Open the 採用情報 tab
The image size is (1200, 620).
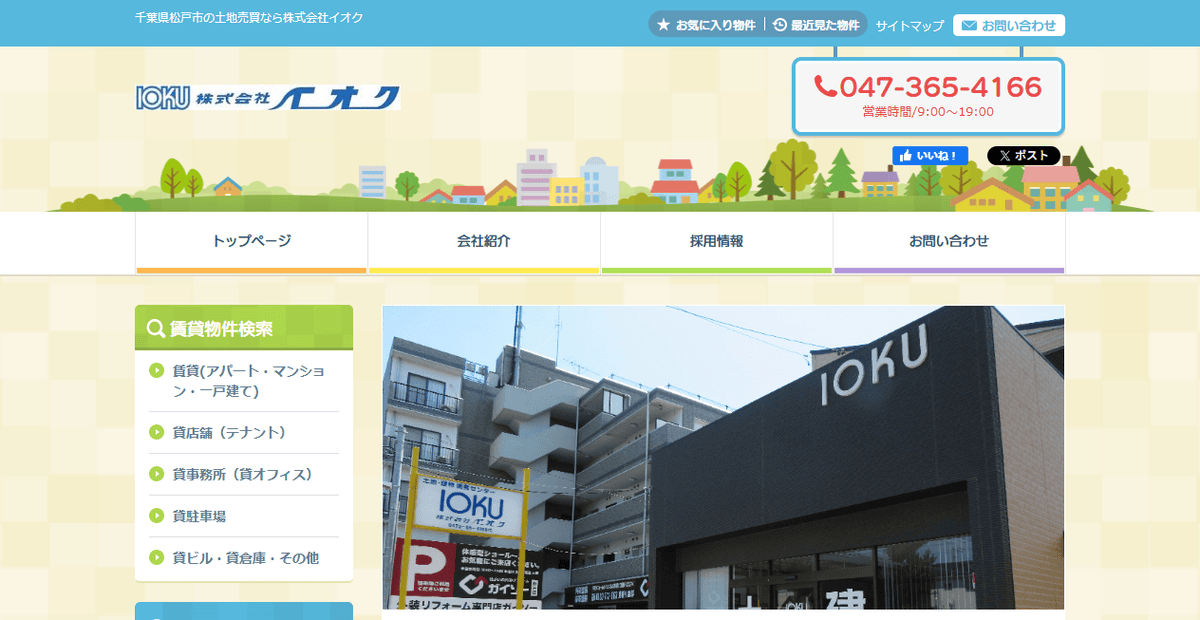coord(716,240)
